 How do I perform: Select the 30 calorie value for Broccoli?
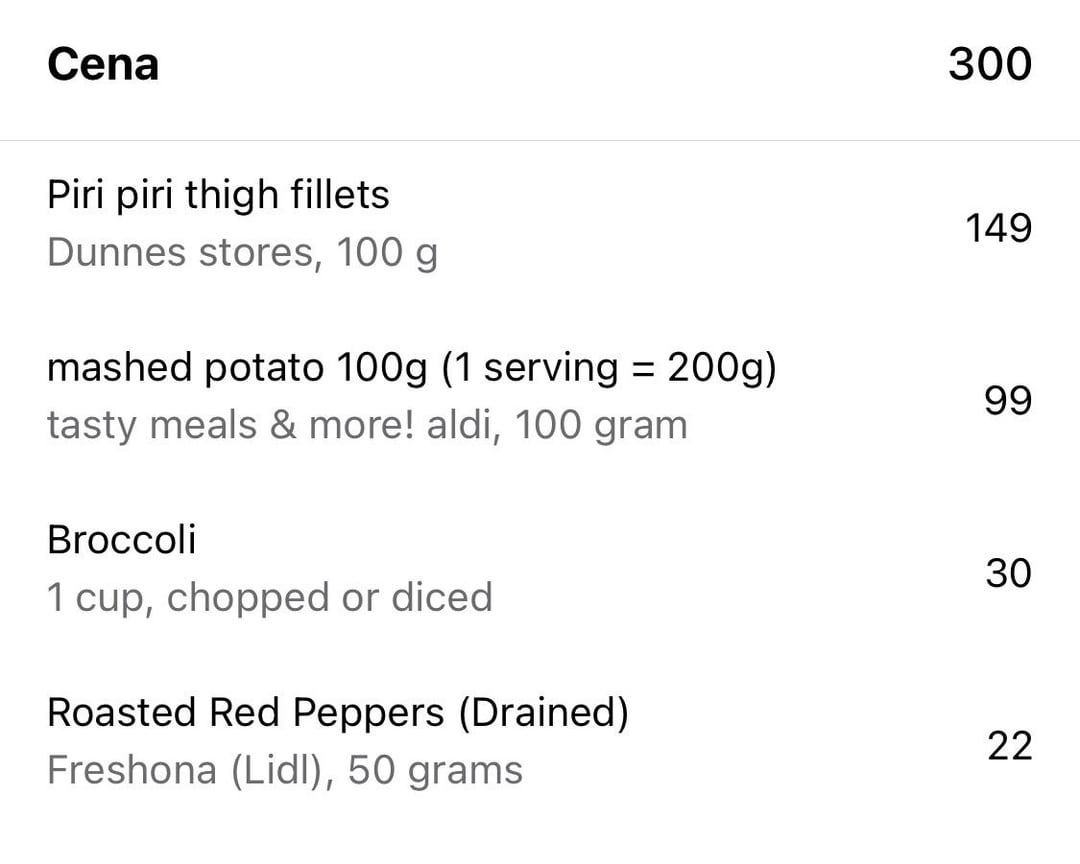[1008, 573]
